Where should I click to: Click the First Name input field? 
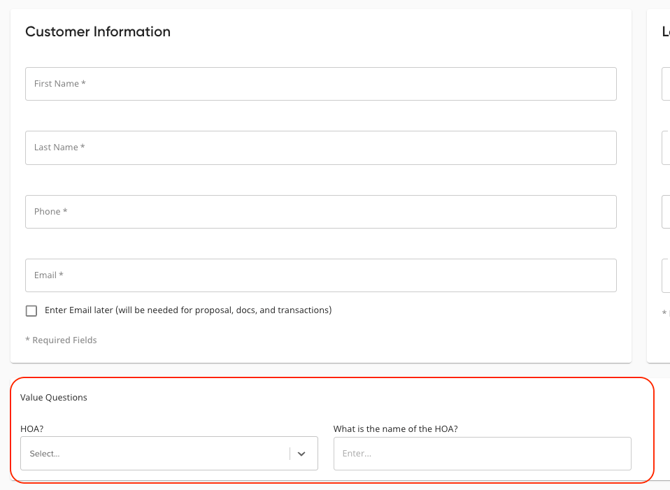pos(320,84)
